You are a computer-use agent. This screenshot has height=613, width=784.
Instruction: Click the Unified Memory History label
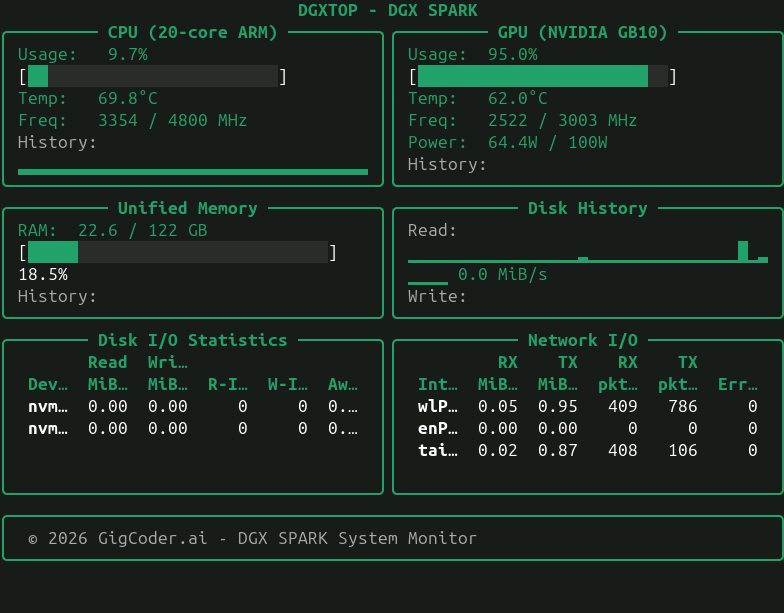[x=57, y=296]
